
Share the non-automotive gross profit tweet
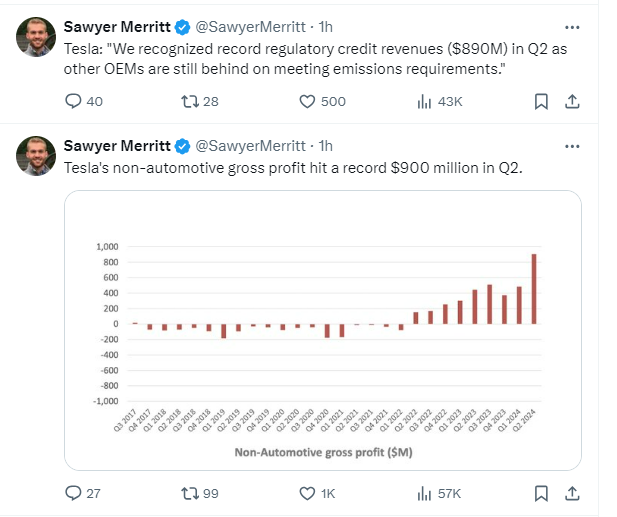coord(572,493)
